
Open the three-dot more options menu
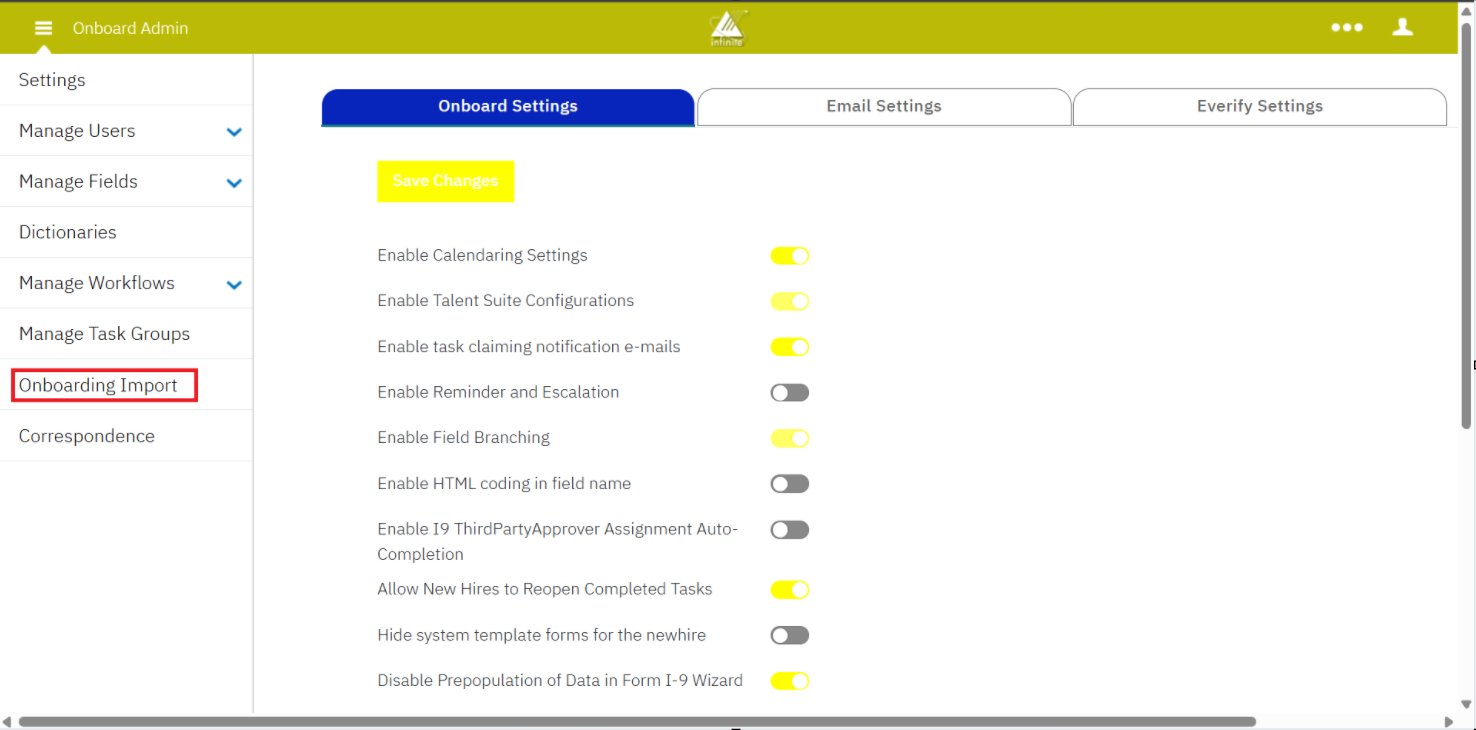[1346, 28]
